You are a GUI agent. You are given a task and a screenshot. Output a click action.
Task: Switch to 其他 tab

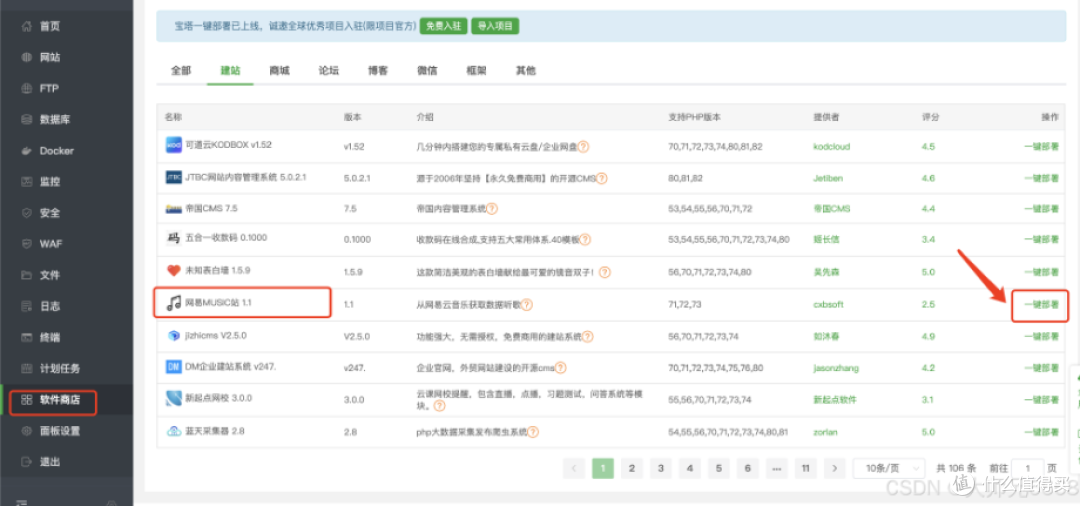tap(526, 70)
